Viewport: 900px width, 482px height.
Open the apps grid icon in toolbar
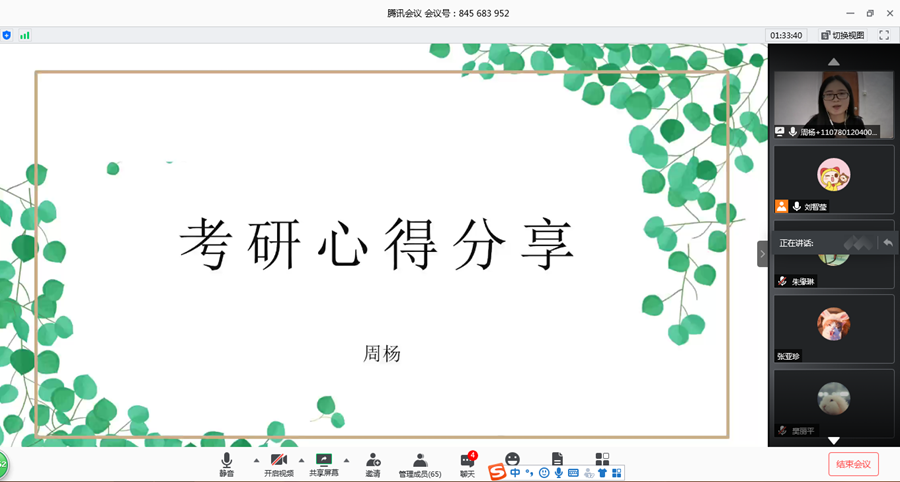click(602, 459)
